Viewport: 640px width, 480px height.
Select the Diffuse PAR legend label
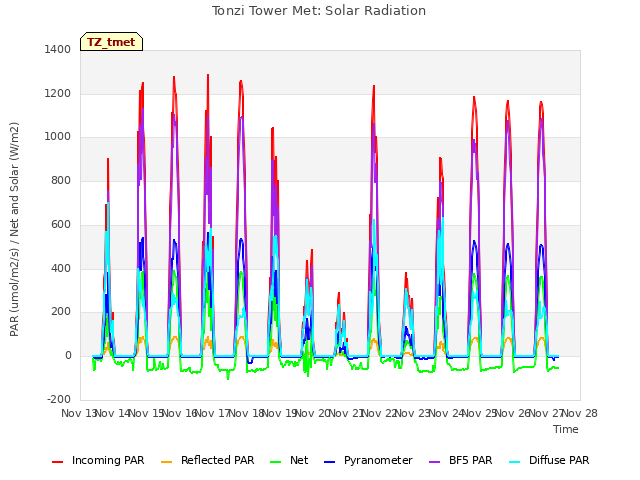[559, 460]
